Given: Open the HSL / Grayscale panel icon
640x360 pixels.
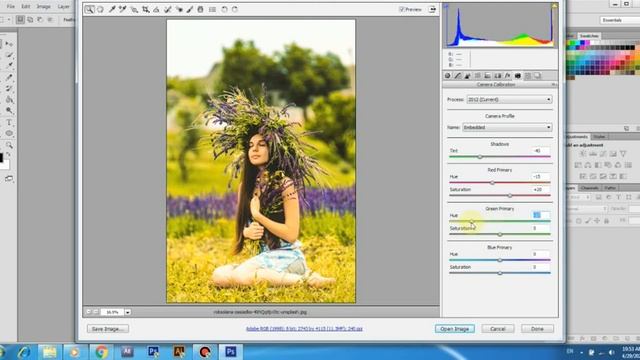Looking at the screenshot, I should click(x=478, y=76).
